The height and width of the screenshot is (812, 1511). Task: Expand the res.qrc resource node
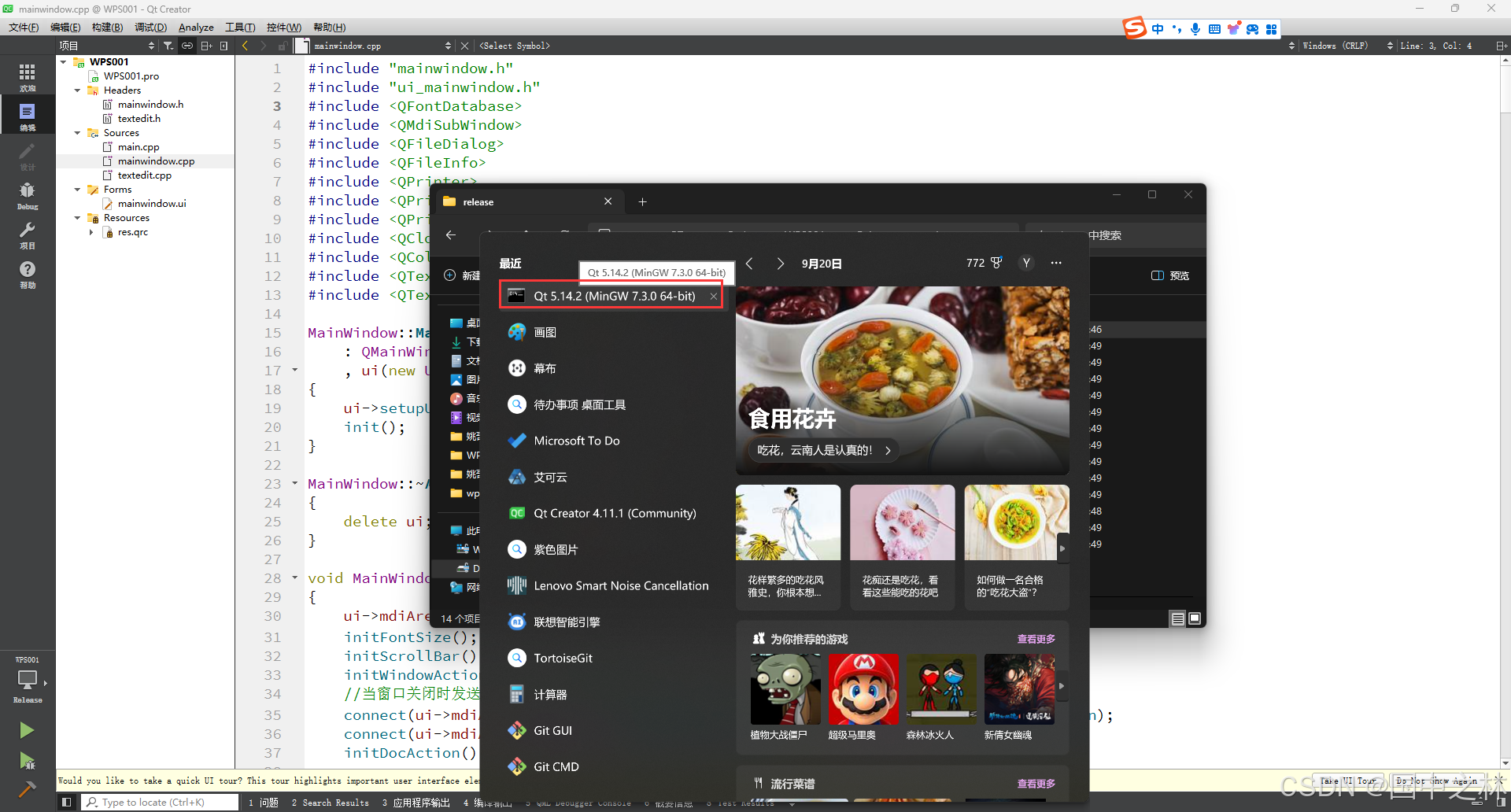(91, 232)
